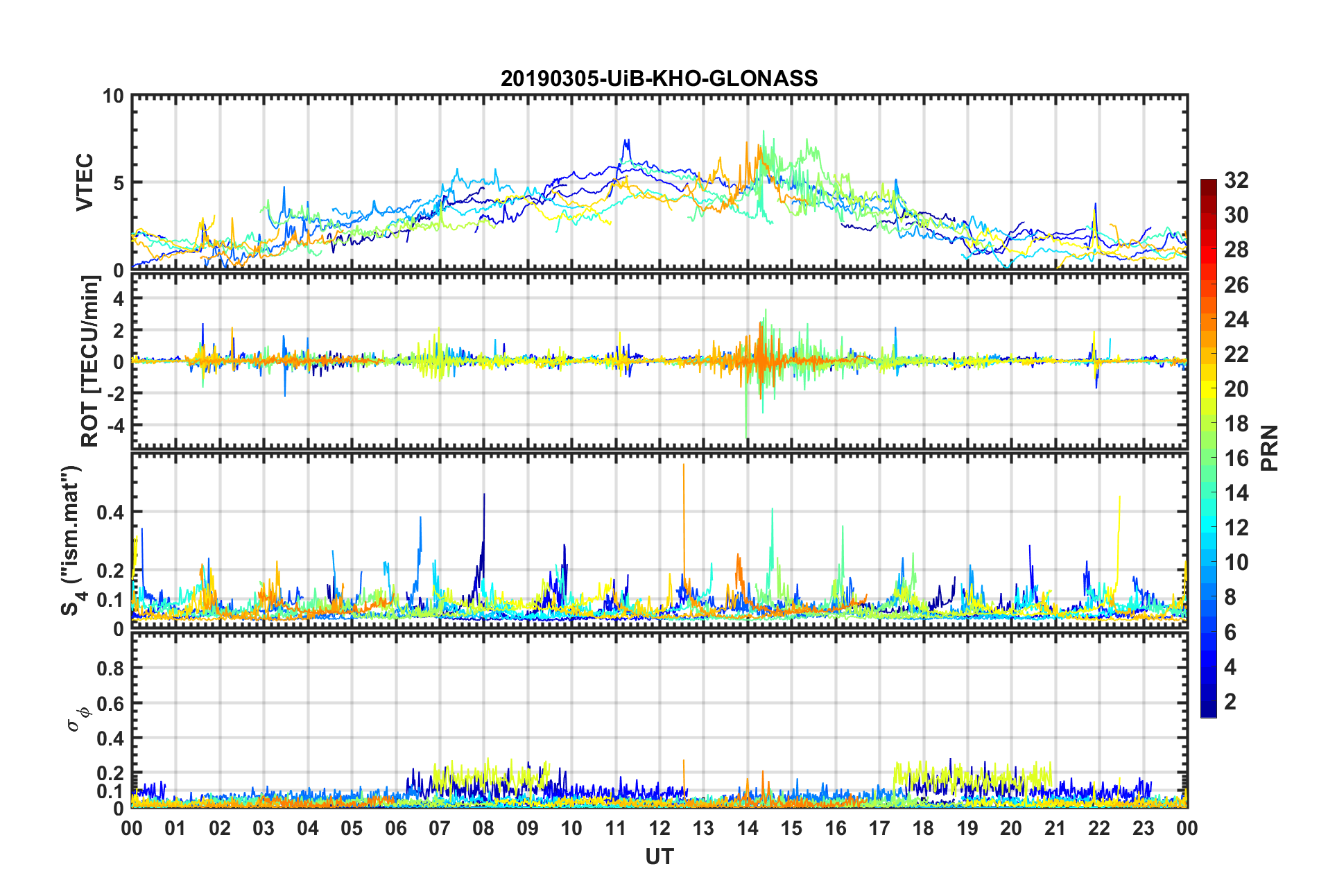This screenshot has height=896, width=1319.
Task: Select the UT x-axis label
Action: (x=659, y=857)
